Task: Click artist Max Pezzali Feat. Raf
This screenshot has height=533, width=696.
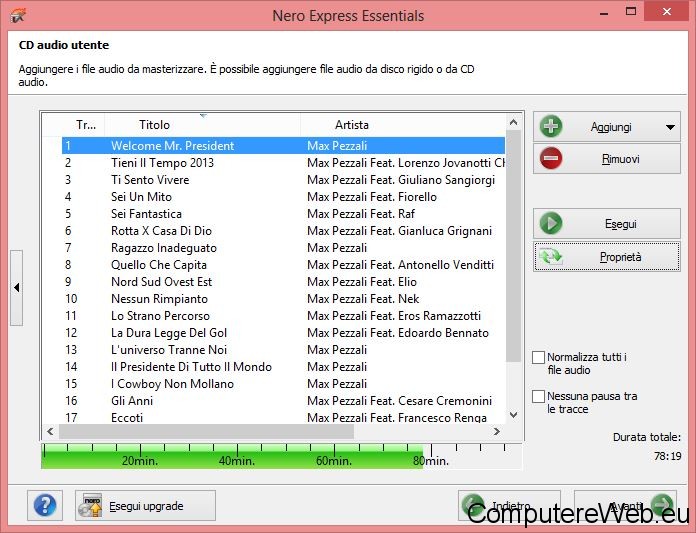Action: tap(361, 214)
